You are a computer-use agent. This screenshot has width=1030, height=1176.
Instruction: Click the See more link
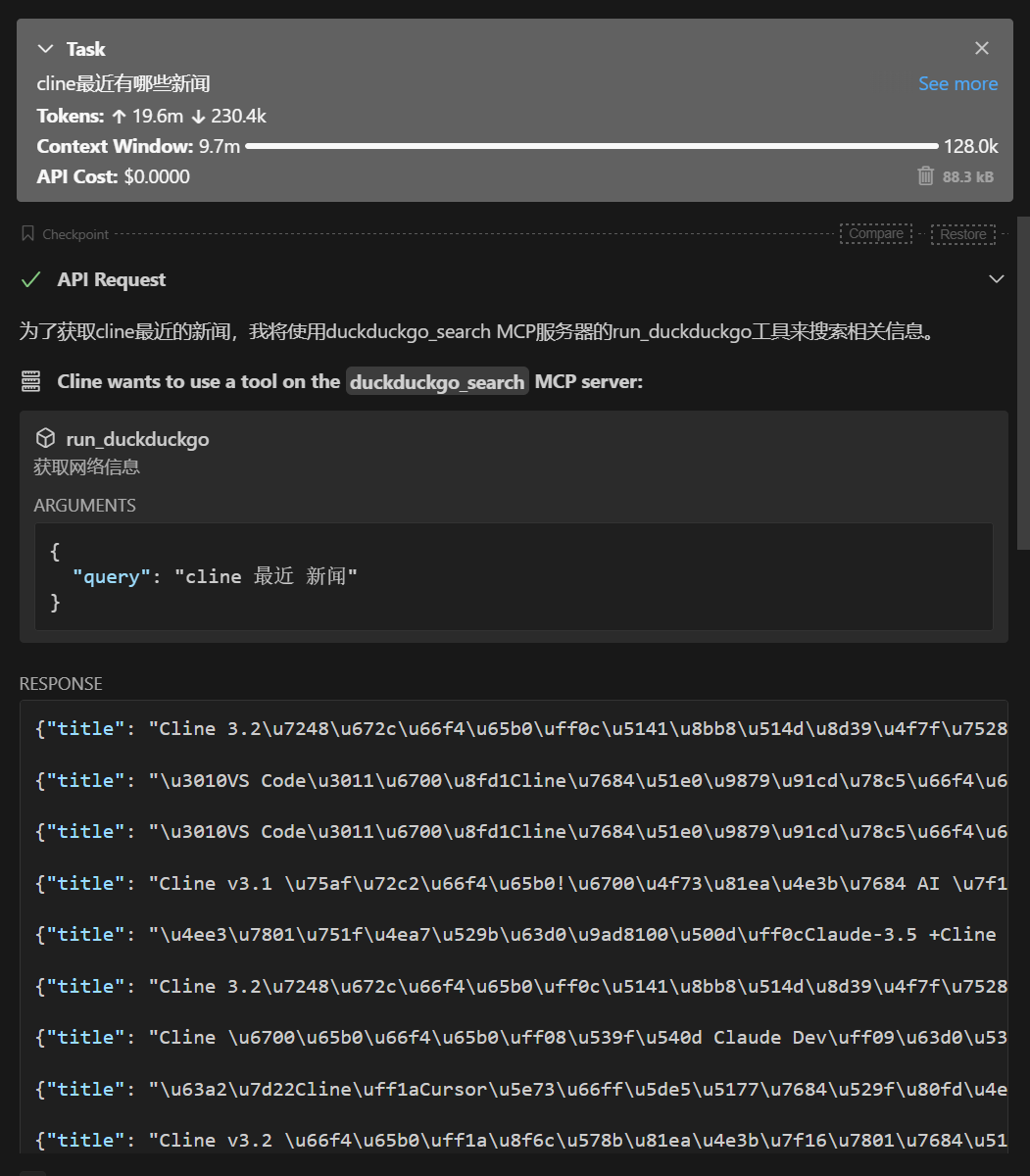(957, 84)
